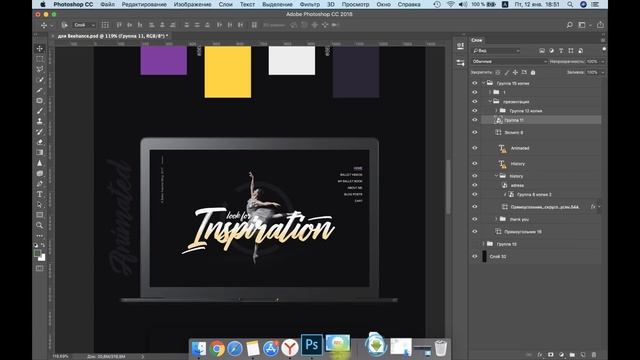
Task: Hide the thank you group
Action: tap(474, 219)
